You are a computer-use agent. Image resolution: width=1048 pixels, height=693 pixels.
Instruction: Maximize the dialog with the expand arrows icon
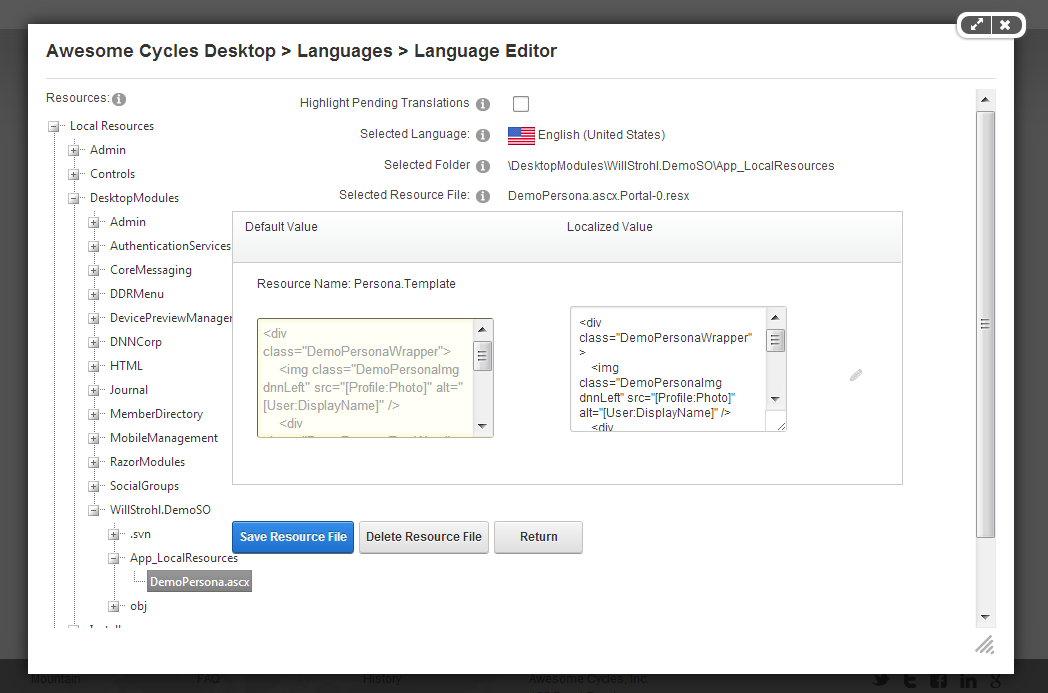pos(976,24)
